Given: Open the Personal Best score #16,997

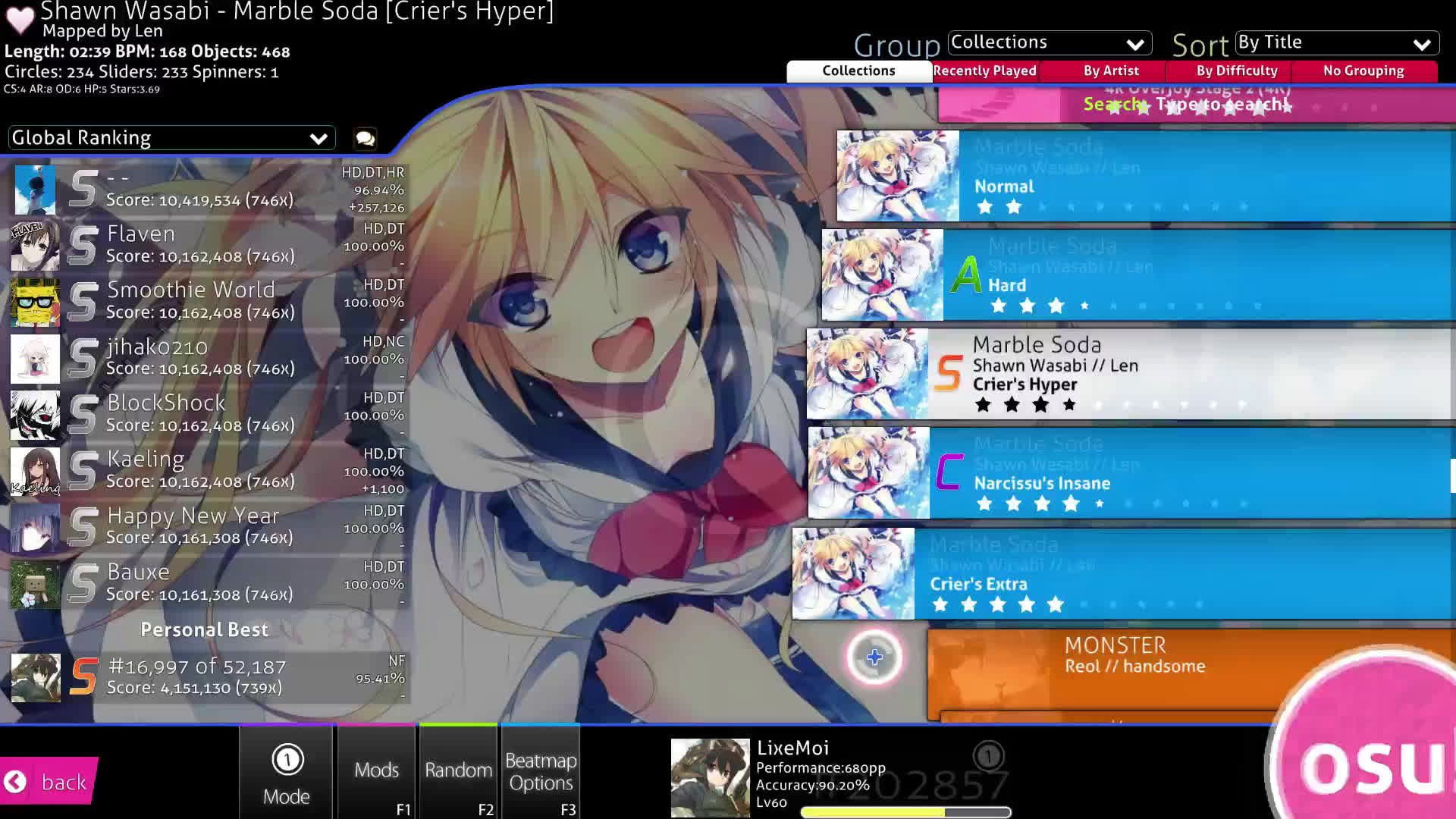Looking at the screenshot, I should click(x=209, y=677).
